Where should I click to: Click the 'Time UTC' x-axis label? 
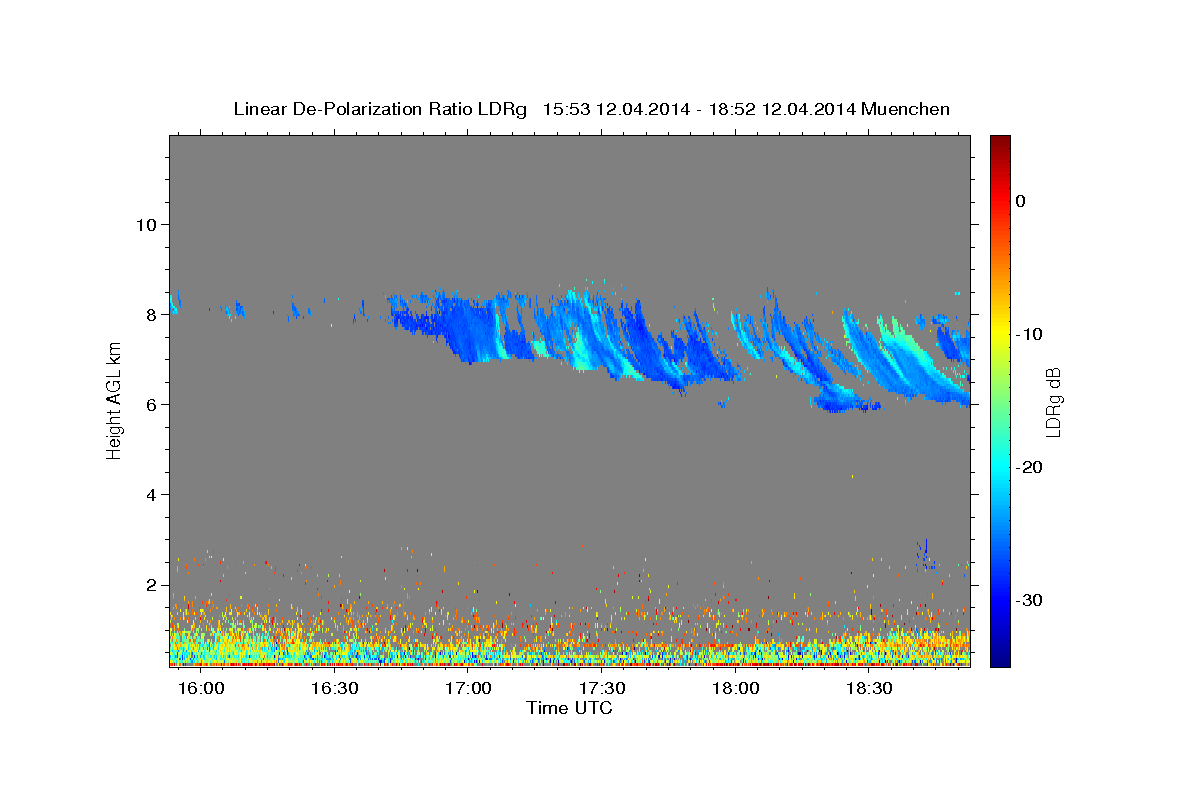(x=569, y=708)
